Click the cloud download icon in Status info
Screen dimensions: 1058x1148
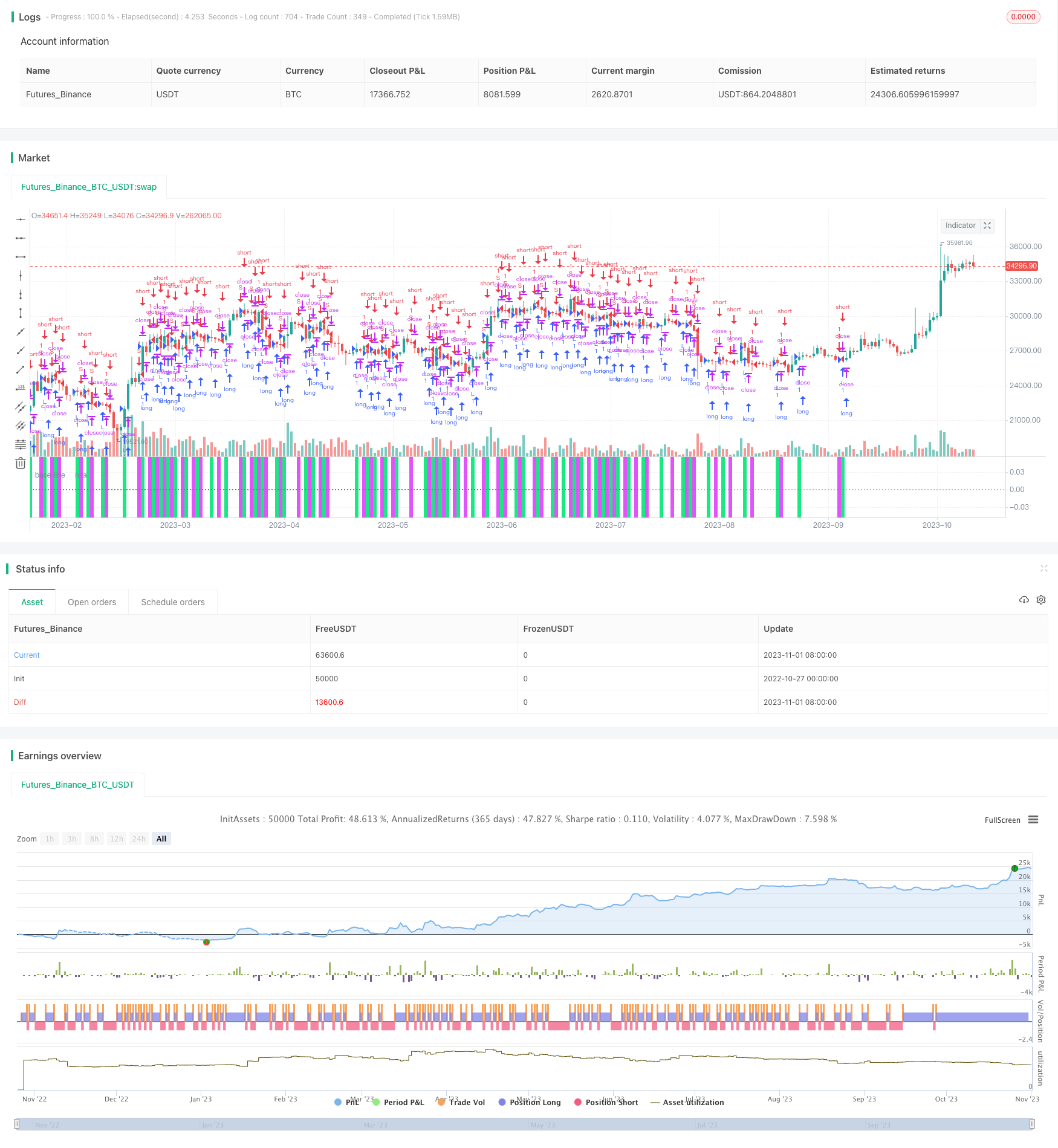point(1024,600)
